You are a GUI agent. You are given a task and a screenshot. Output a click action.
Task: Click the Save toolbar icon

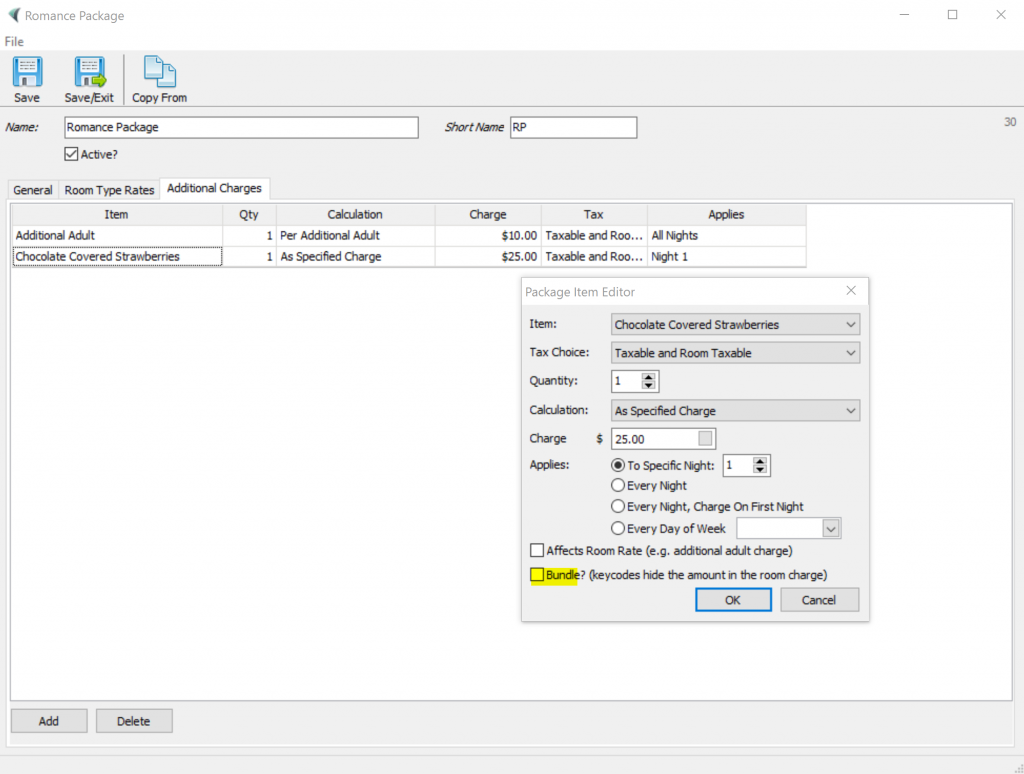click(x=27, y=78)
